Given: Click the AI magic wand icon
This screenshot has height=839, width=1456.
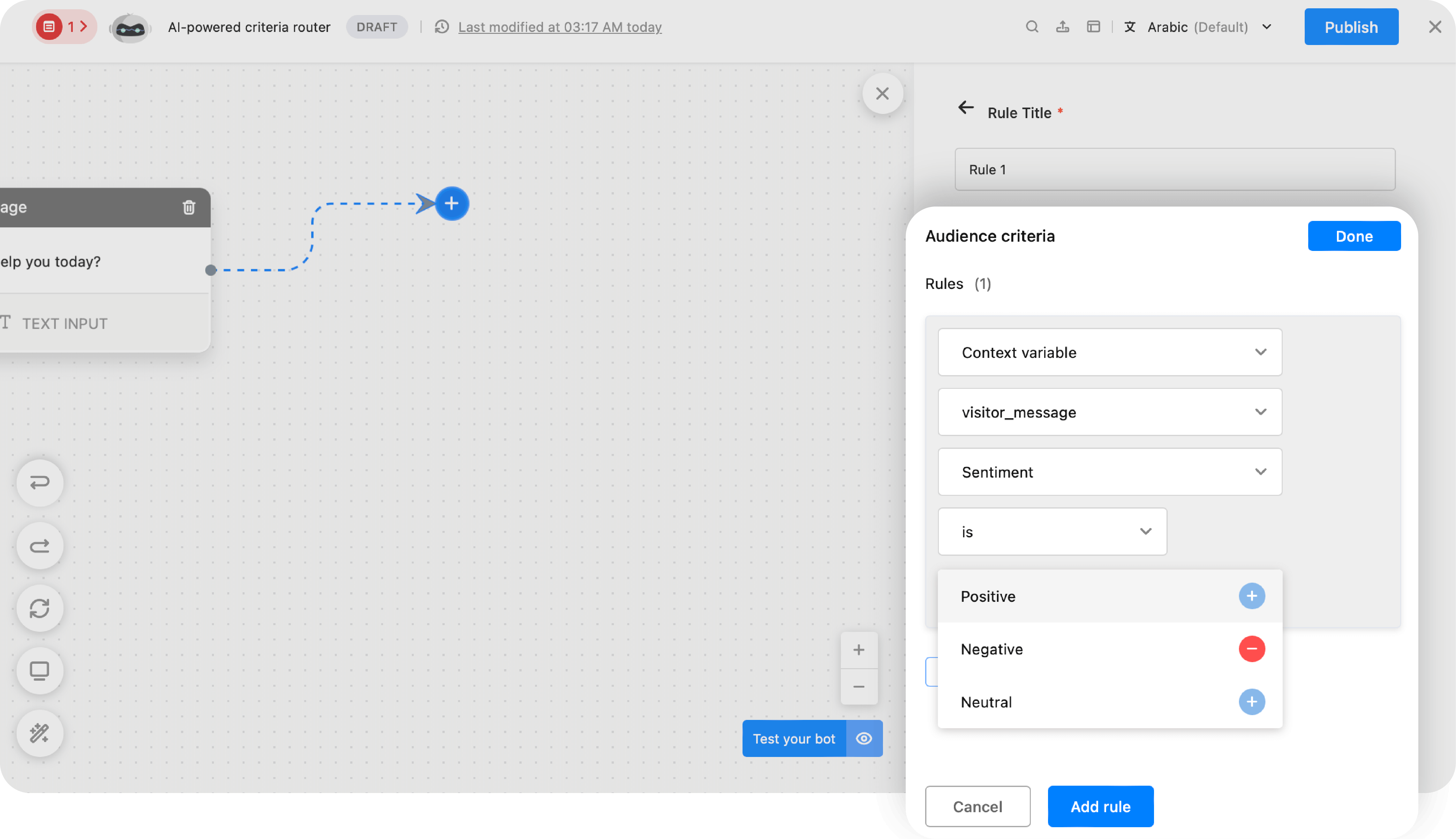Looking at the screenshot, I should coord(39,733).
